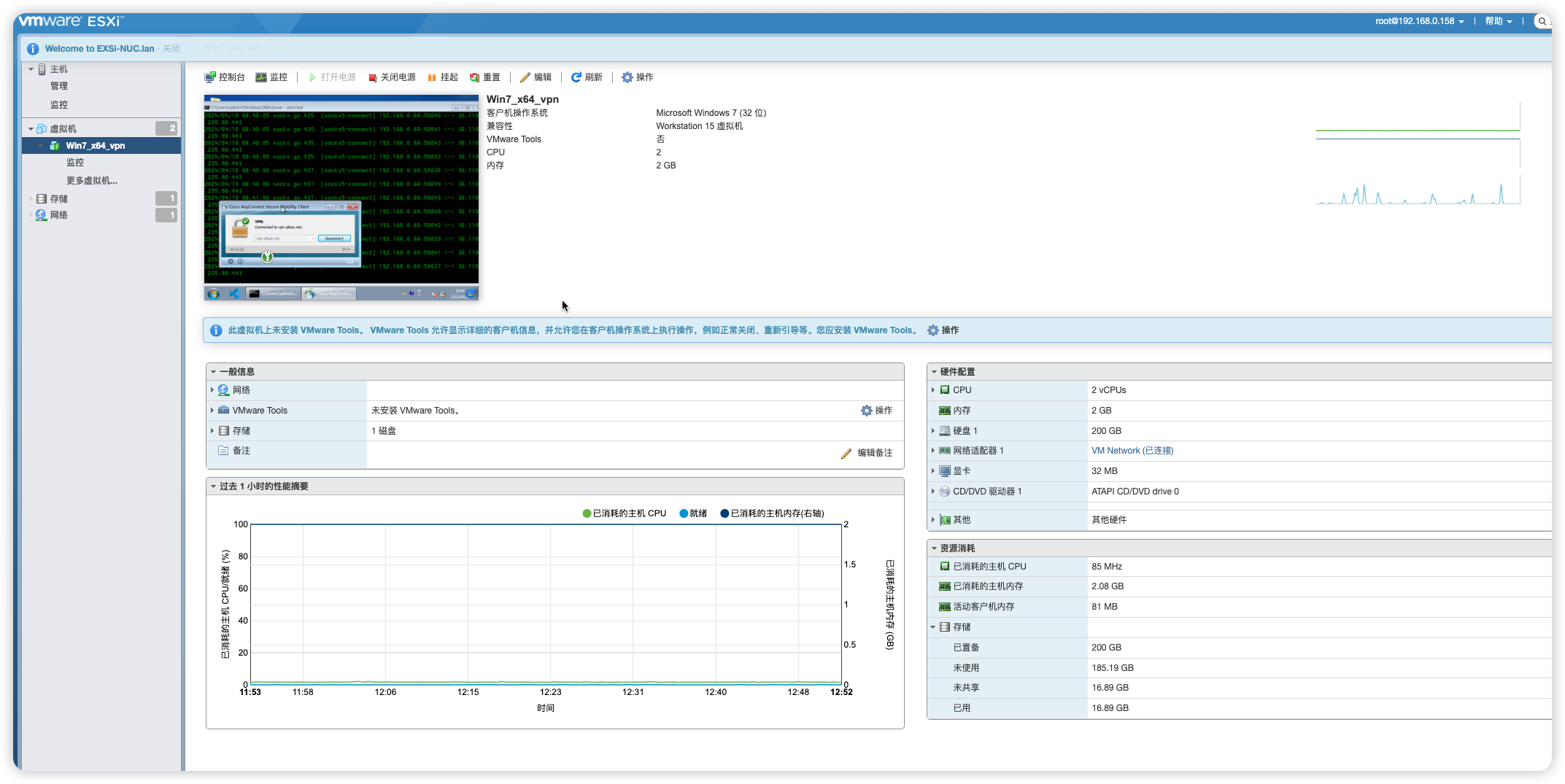
Task: Open the VM Network connected link
Action: pos(1132,451)
